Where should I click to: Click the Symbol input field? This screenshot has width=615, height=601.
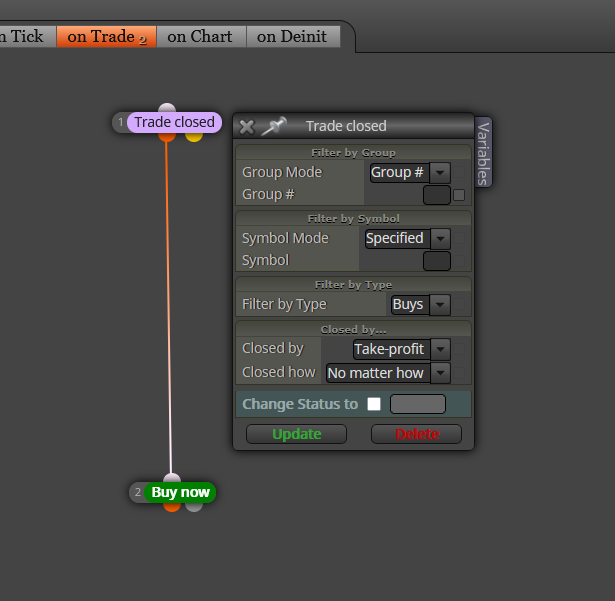437,261
